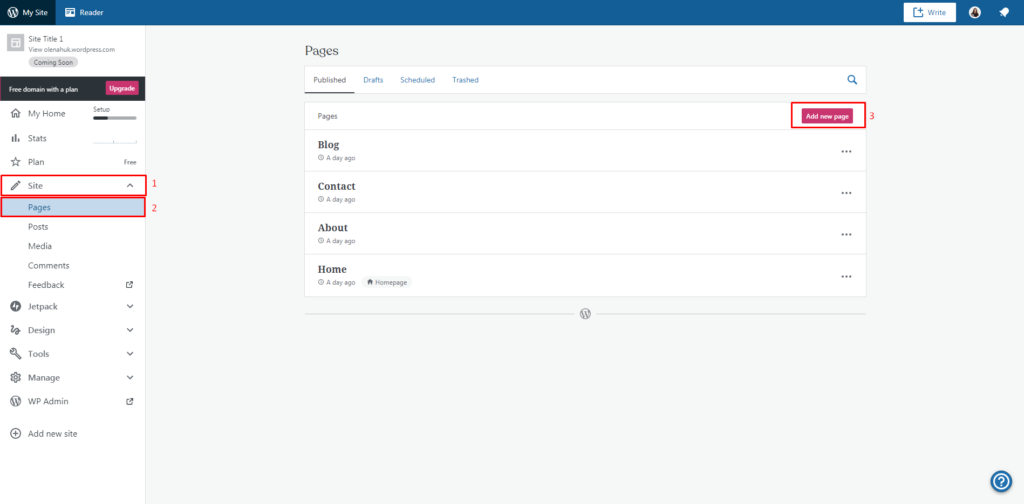This screenshot has width=1024, height=504.
Task: Click the WP Admin WordPress icon
Action: tap(16, 402)
